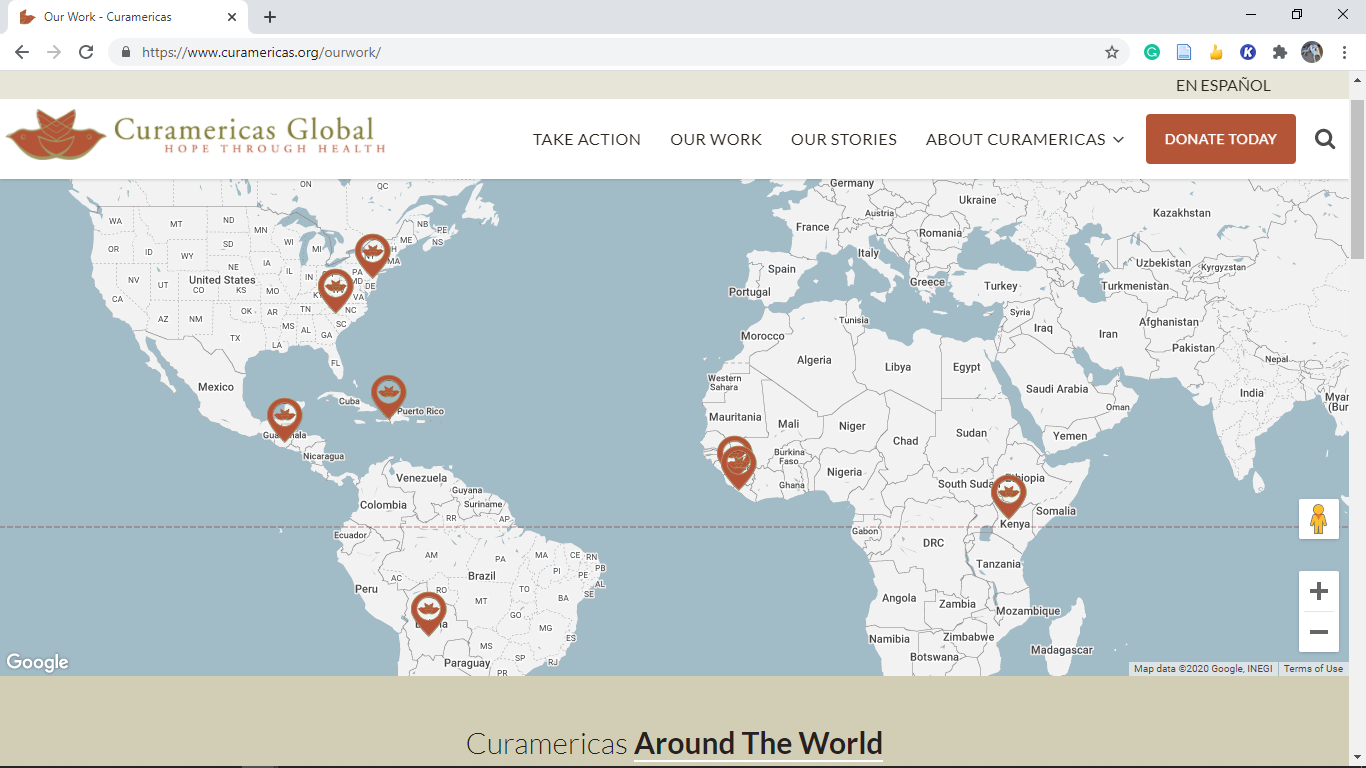Click the blue document extension icon
The width and height of the screenshot is (1366, 768).
pos(1184,52)
